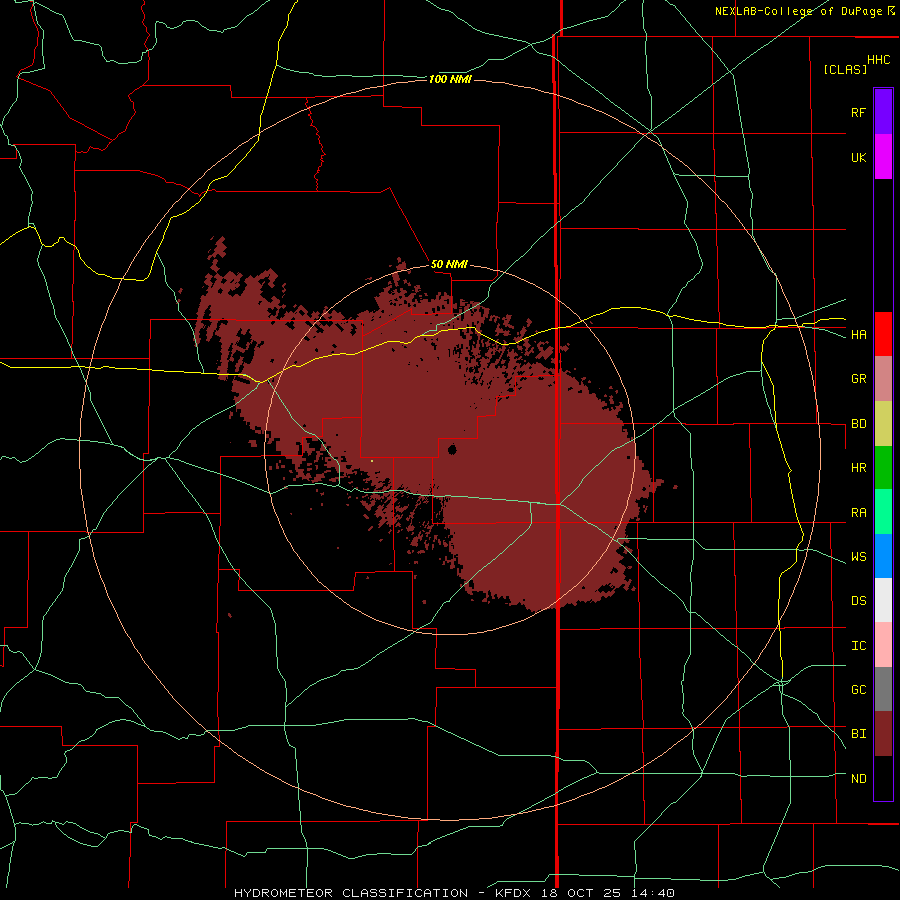The height and width of the screenshot is (900, 900).
Task: Click the 'HR' legend label
Action: coord(858,468)
